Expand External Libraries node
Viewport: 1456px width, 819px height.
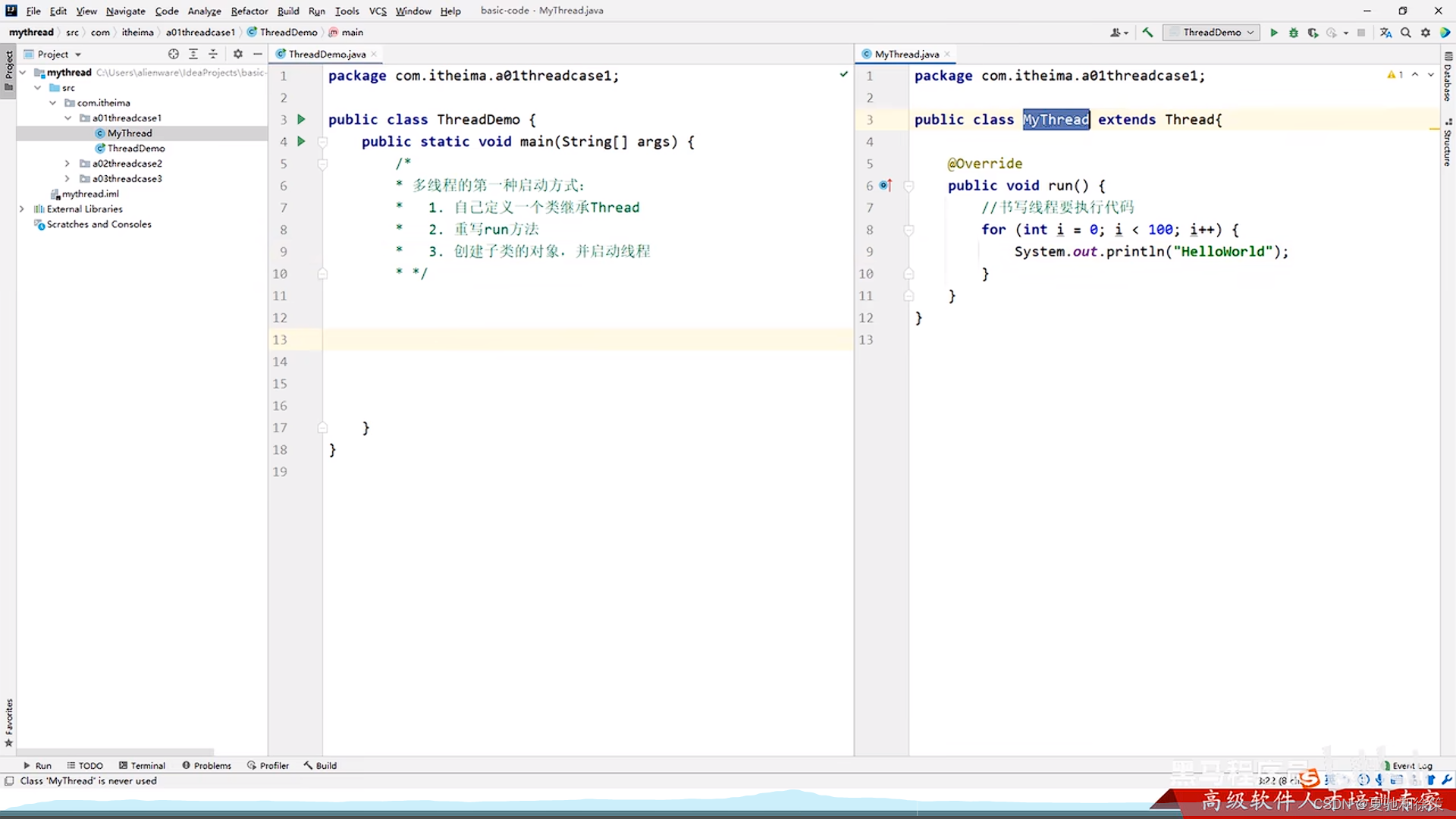coord(22,209)
